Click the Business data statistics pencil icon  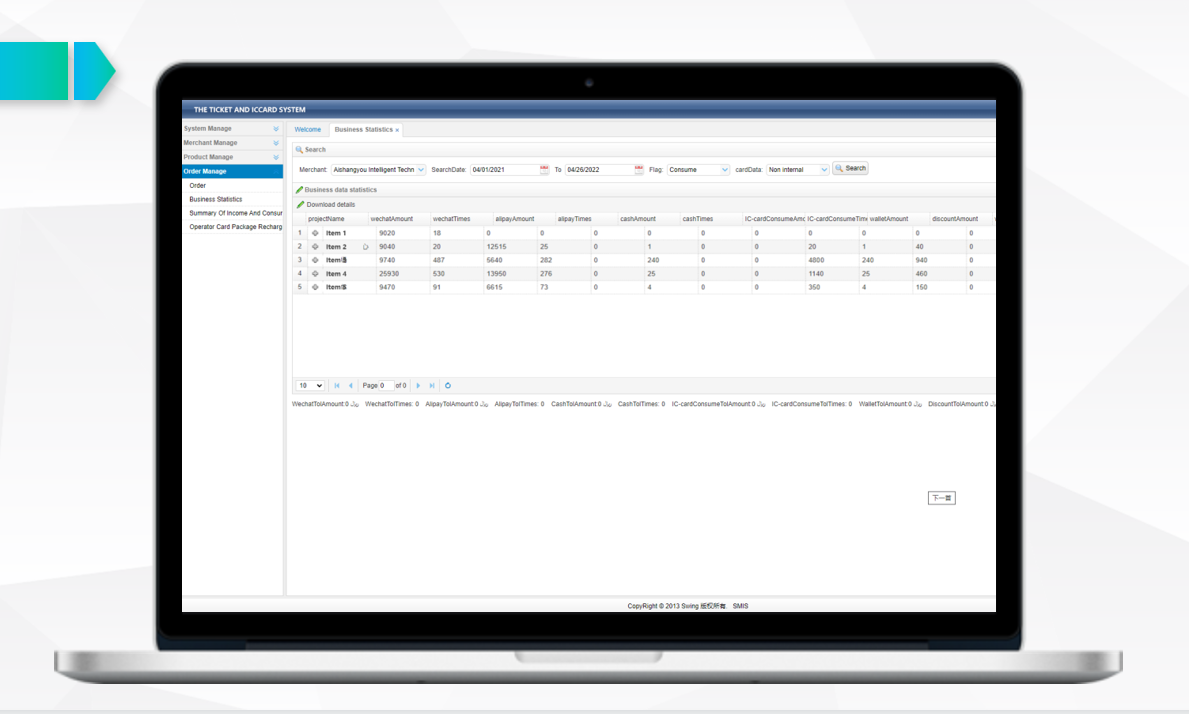coord(300,190)
